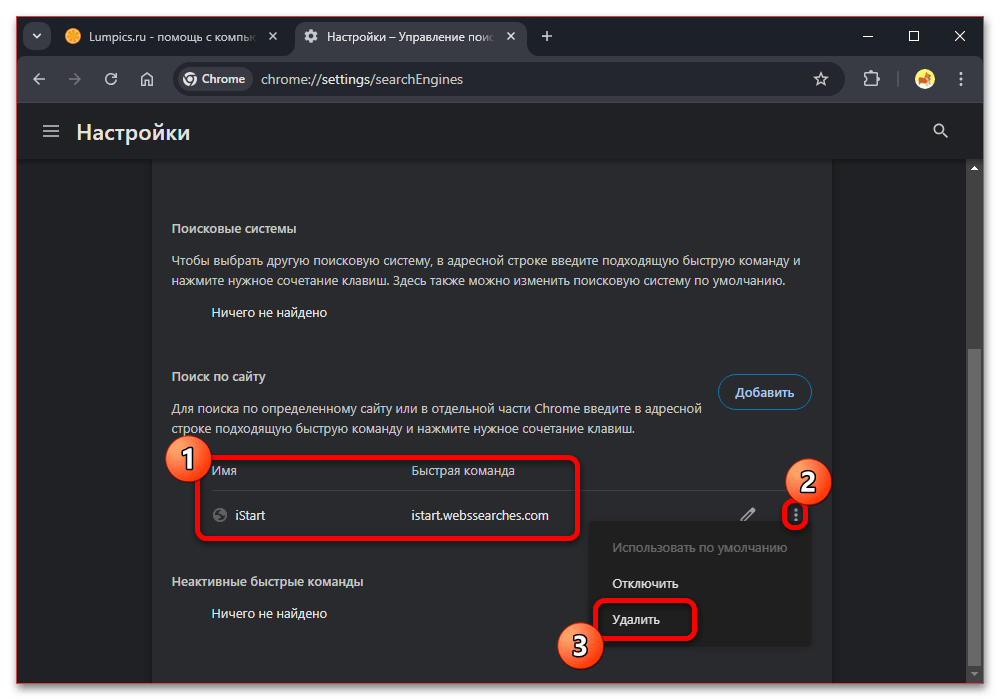Click the profile avatar icon

point(925,78)
